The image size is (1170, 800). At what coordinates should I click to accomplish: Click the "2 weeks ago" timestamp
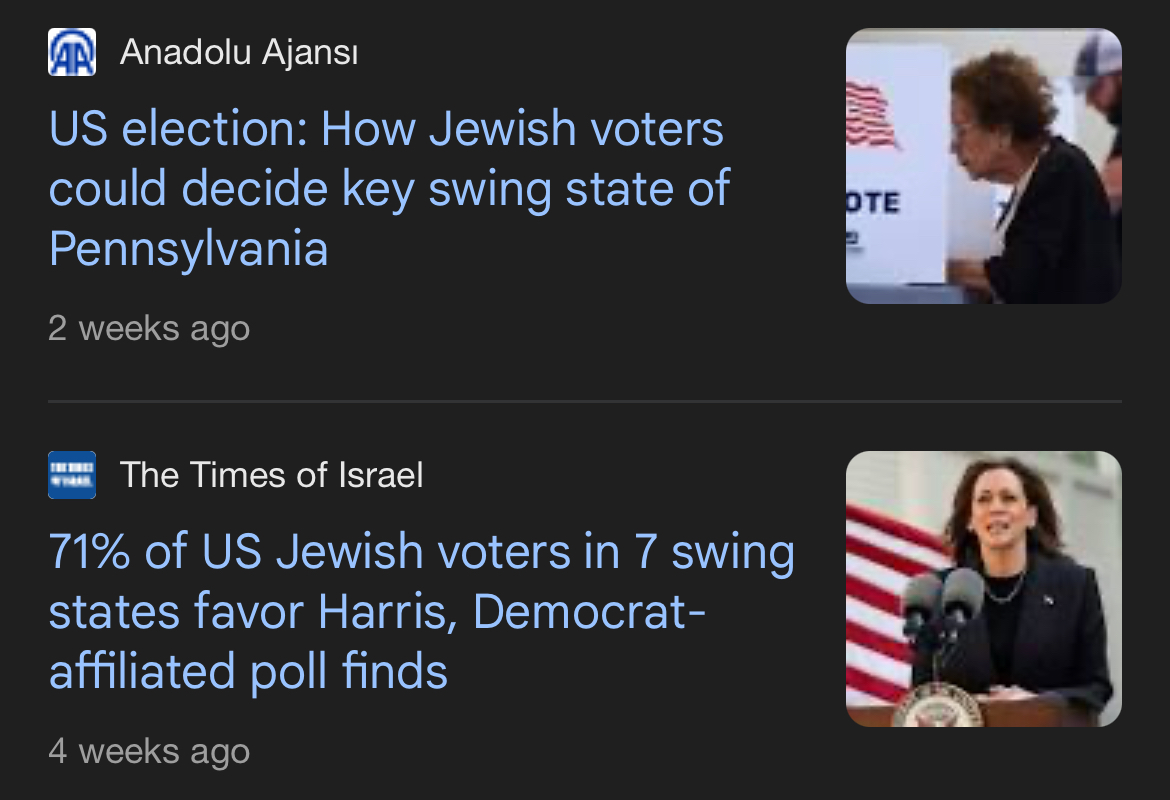tap(149, 328)
